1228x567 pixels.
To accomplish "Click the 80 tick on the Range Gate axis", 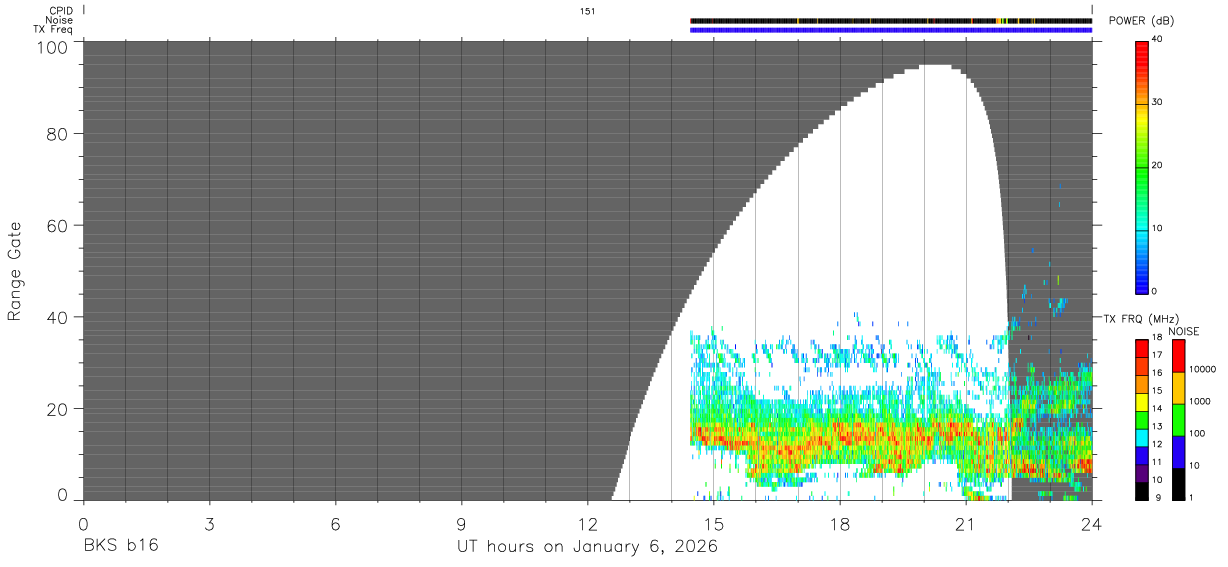I will point(59,134).
